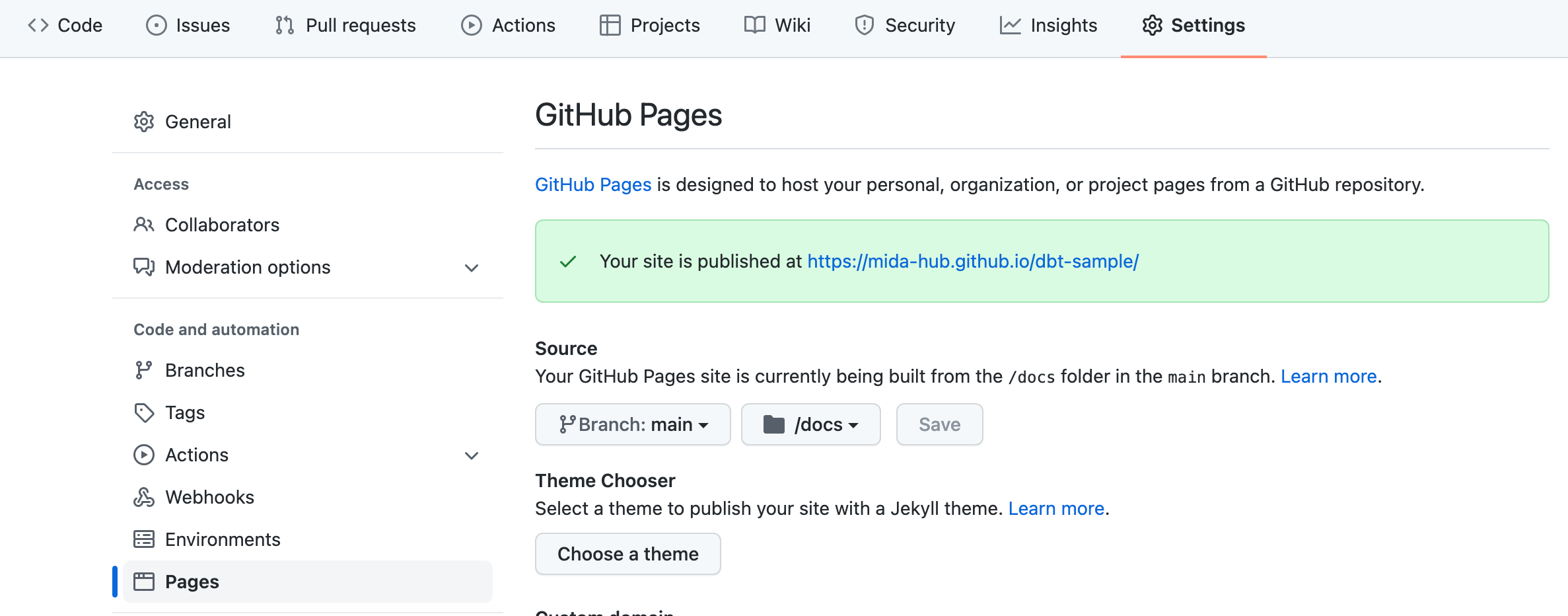Click the GitHub Pages intro link
Image resolution: width=1568 pixels, height=616 pixels.
coord(593,184)
